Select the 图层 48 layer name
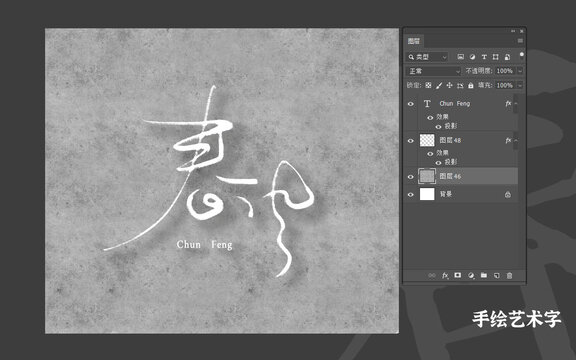This screenshot has height=360, width=576. point(450,140)
